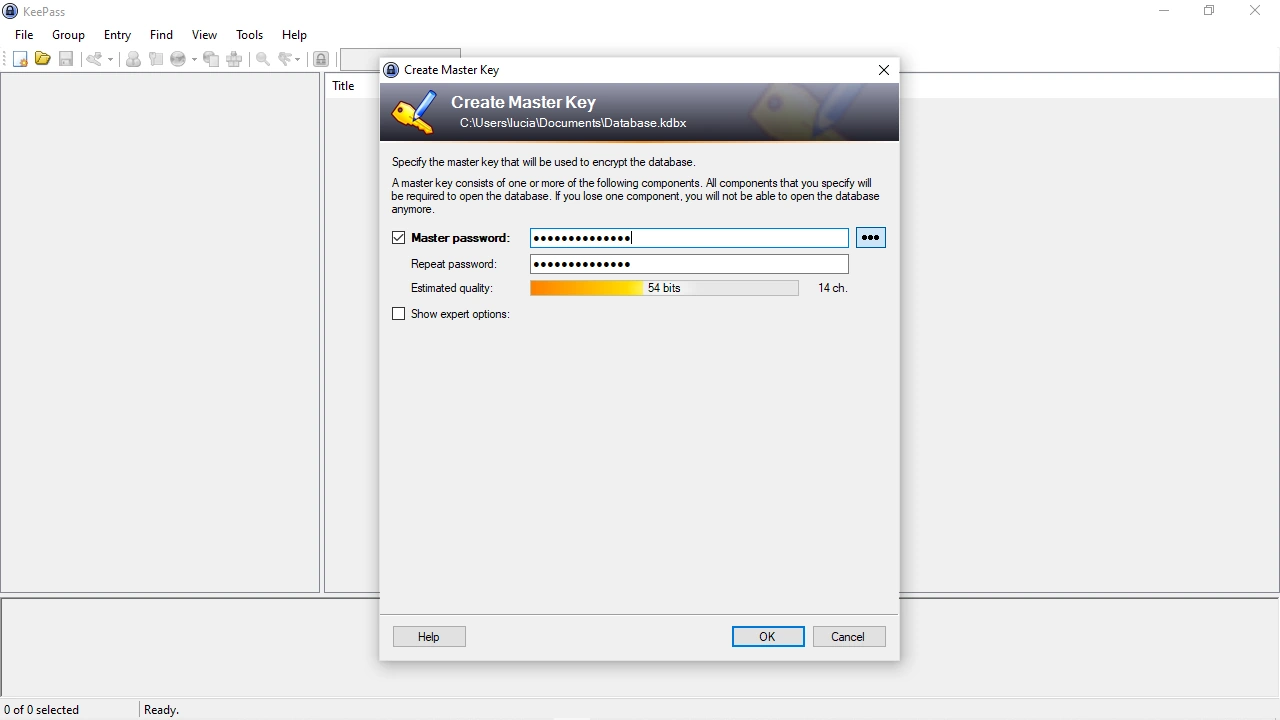
Task: Close the KeePass main window
Action: [1255, 11]
